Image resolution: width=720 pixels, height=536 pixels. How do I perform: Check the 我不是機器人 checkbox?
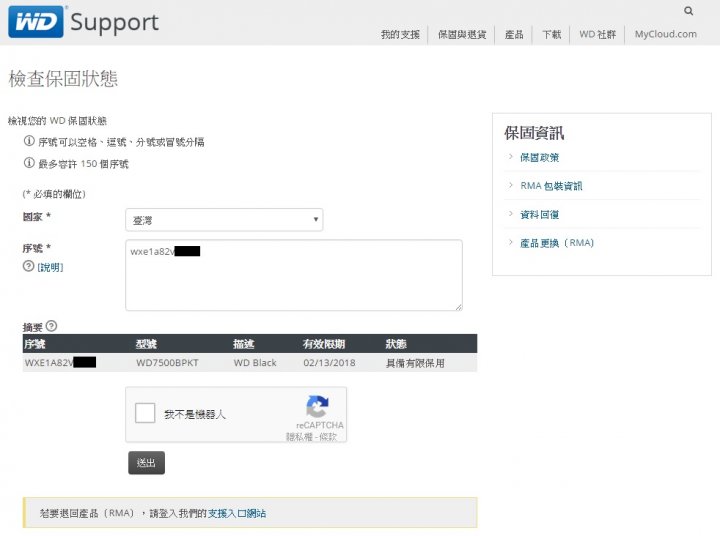tap(145, 413)
